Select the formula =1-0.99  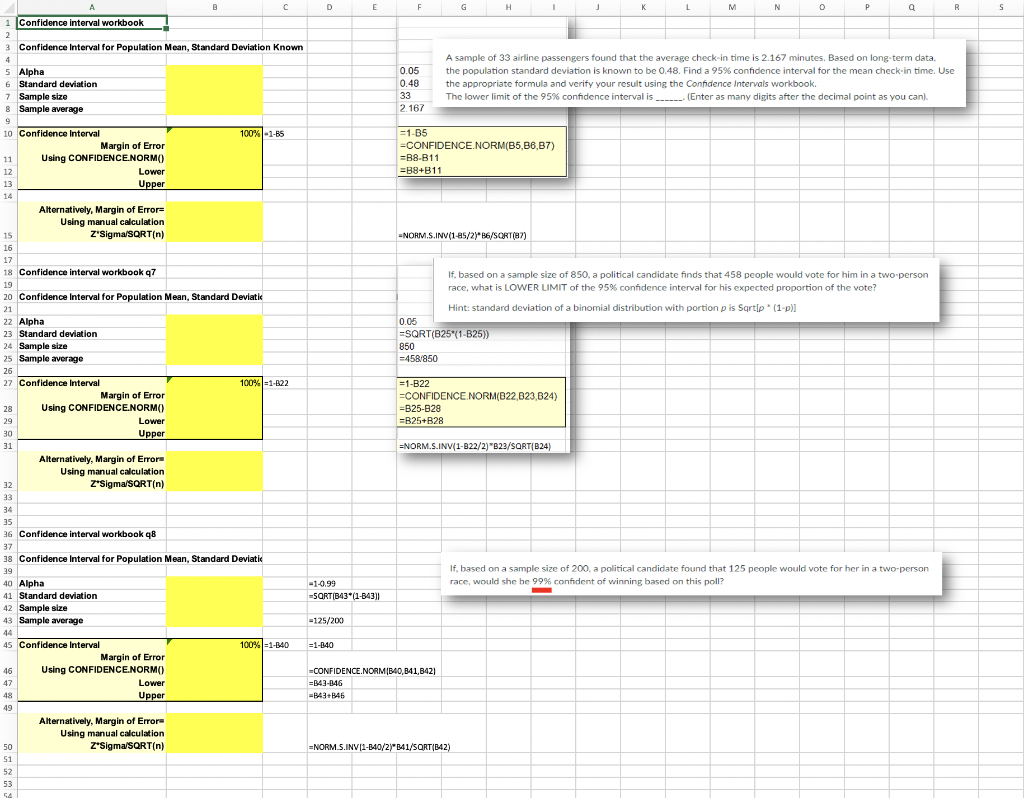tap(322, 583)
